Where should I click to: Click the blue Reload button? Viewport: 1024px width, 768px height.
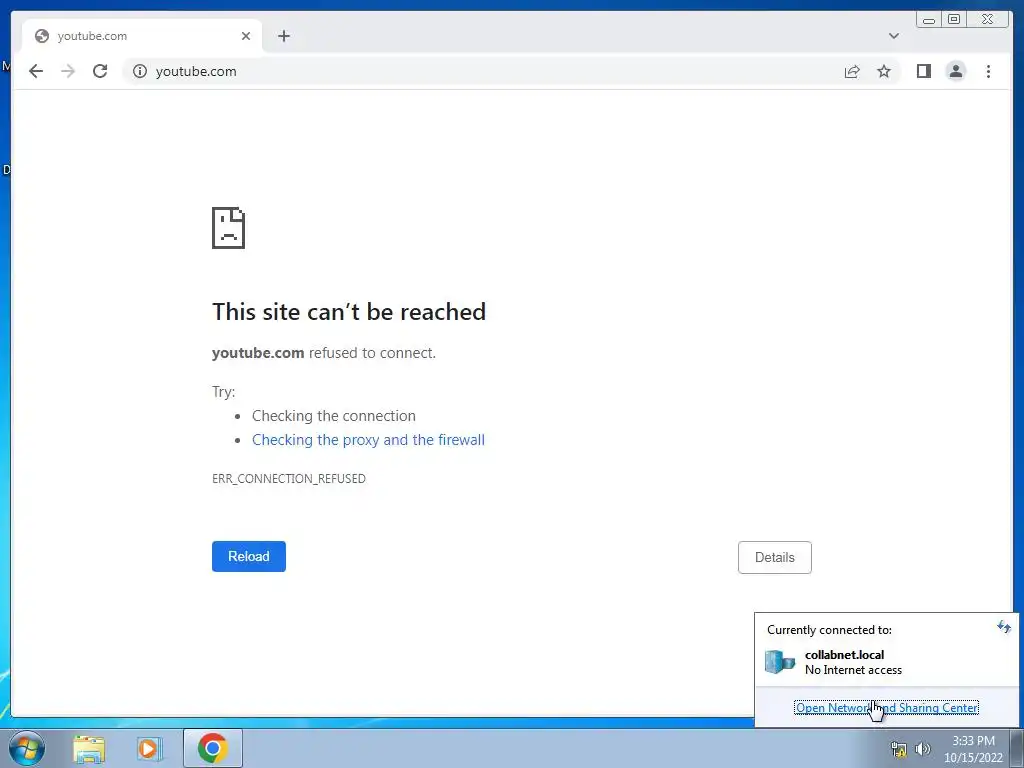249,556
